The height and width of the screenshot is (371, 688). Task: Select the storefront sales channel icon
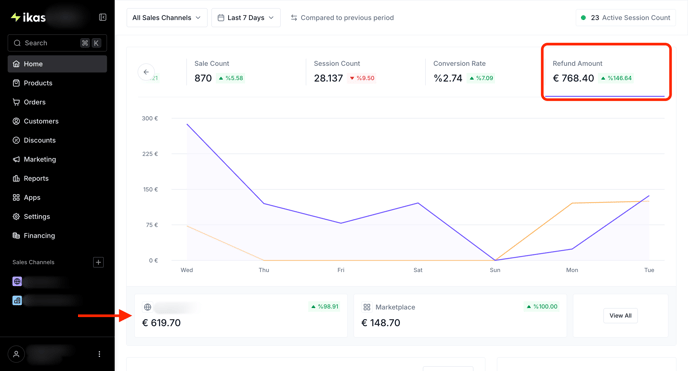[x=17, y=282]
